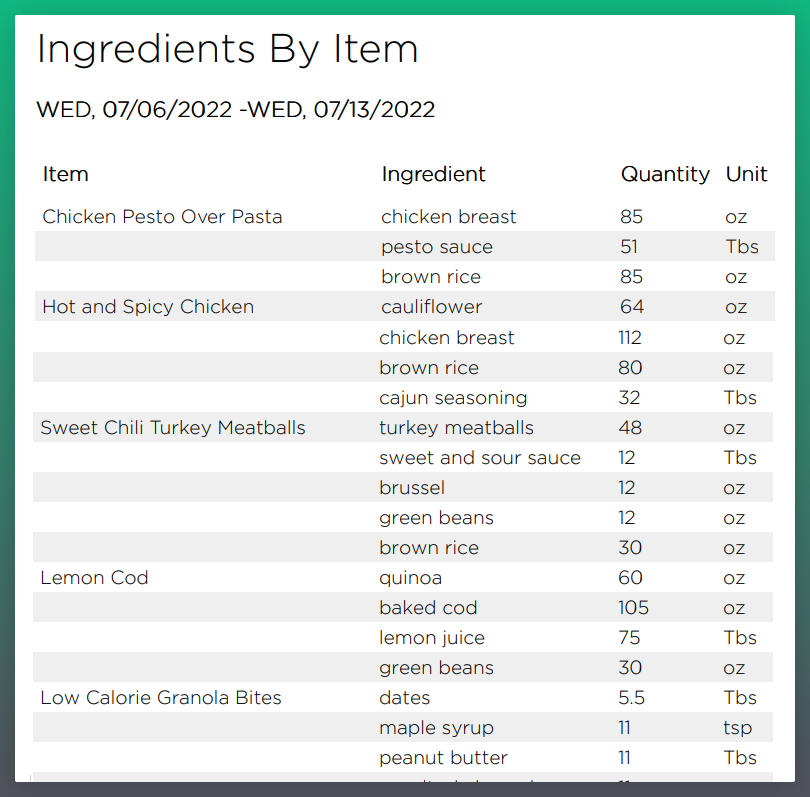Click the maple syrup ingredient cell
Image resolution: width=810 pixels, height=797 pixels.
[436, 728]
